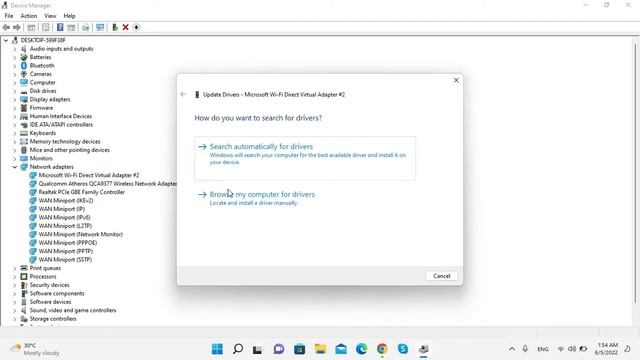Viewport: 640px width, 360px height.
Task: Click the Task View taskbar icon
Action: 257,349
